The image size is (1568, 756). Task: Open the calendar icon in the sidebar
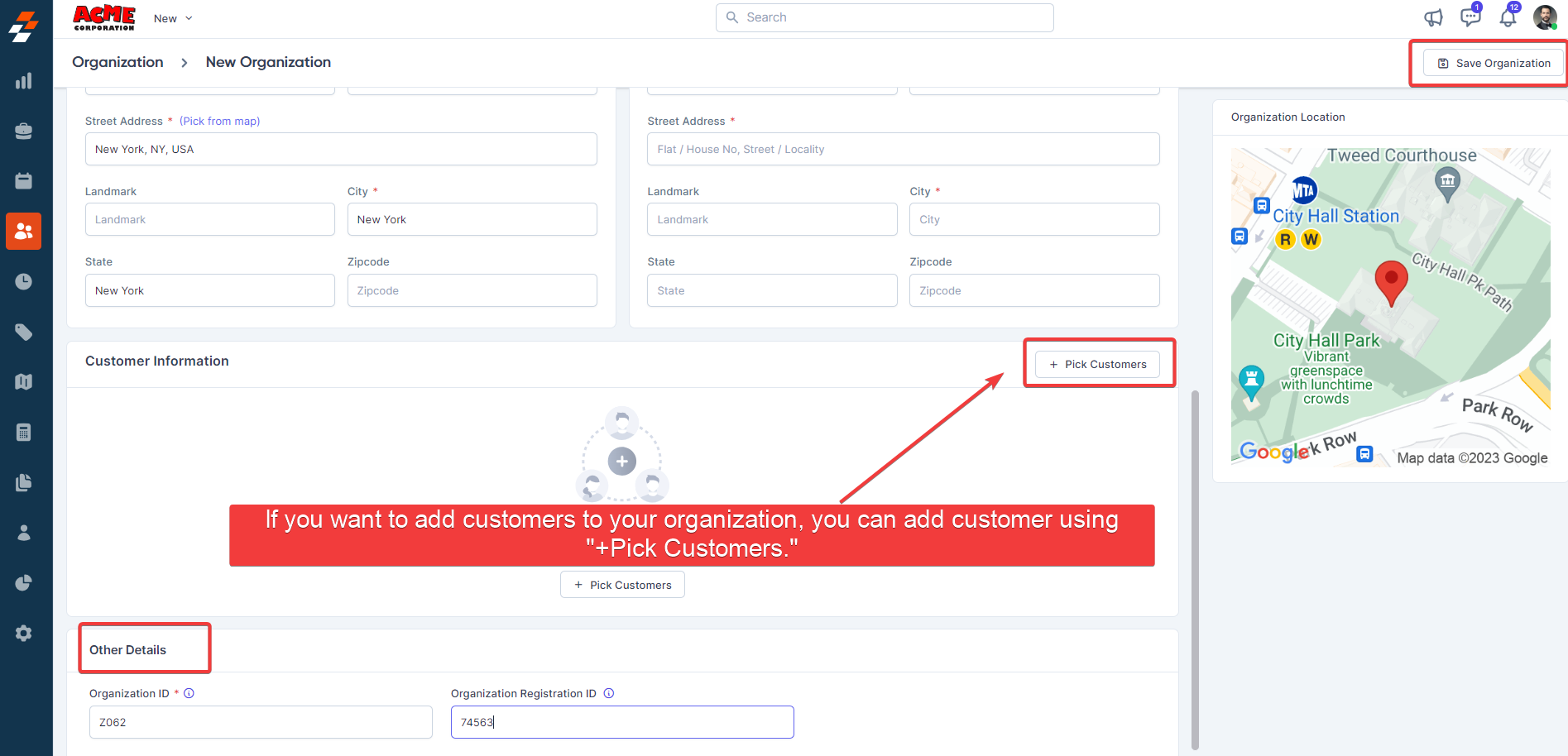(x=24, y=181)
